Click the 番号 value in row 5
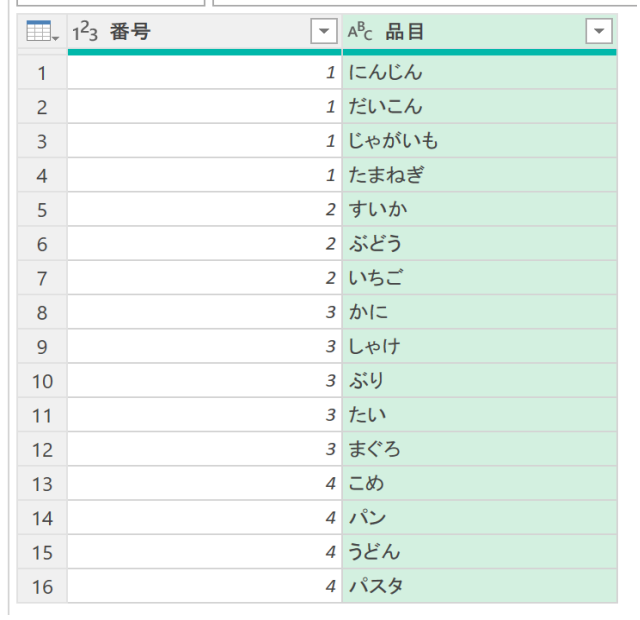640x620 pixels. point(204,210)
